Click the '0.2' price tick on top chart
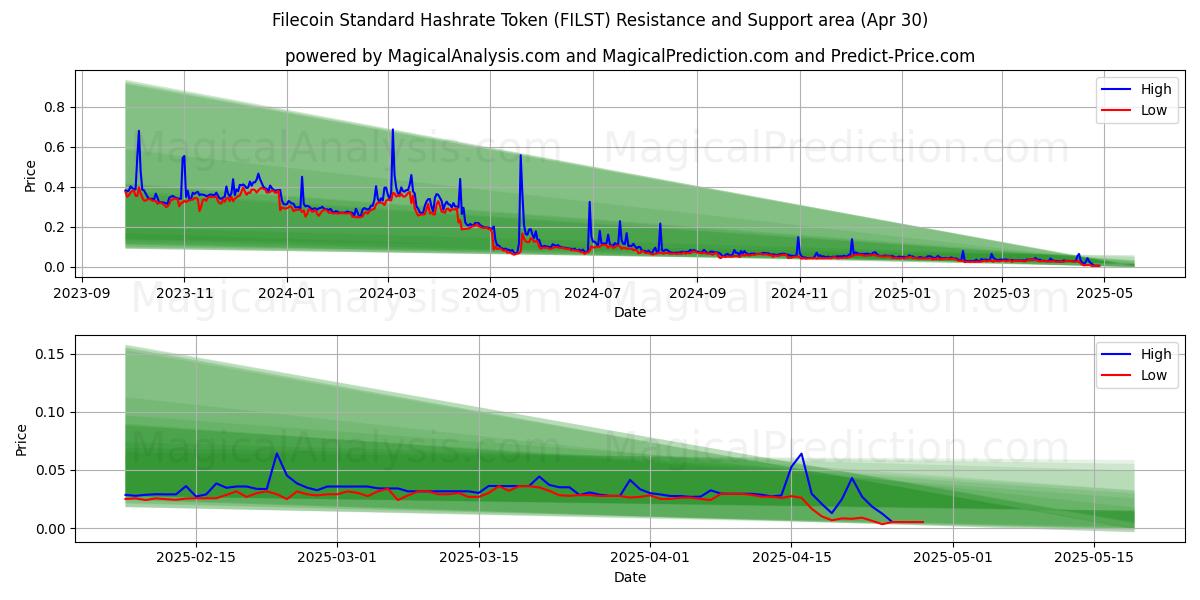 pyautogui.click(x=55, y=227)
